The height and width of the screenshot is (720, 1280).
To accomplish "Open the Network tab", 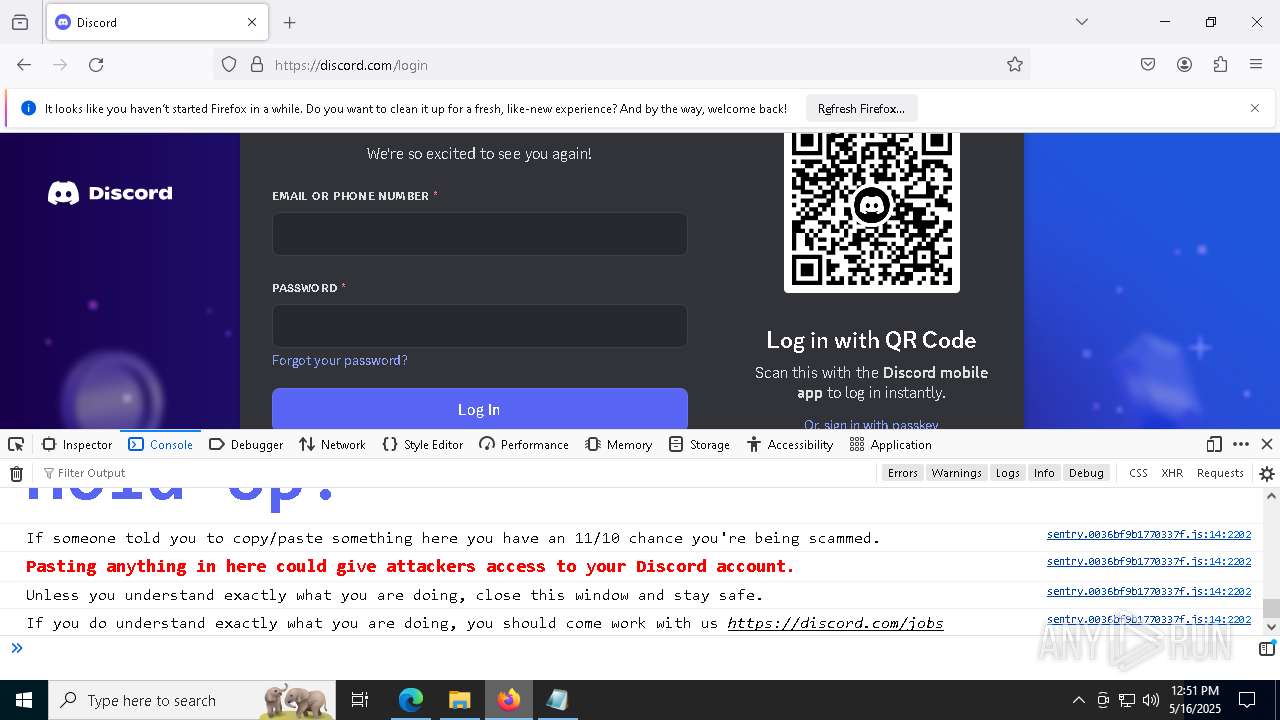I will pos(332,444).
